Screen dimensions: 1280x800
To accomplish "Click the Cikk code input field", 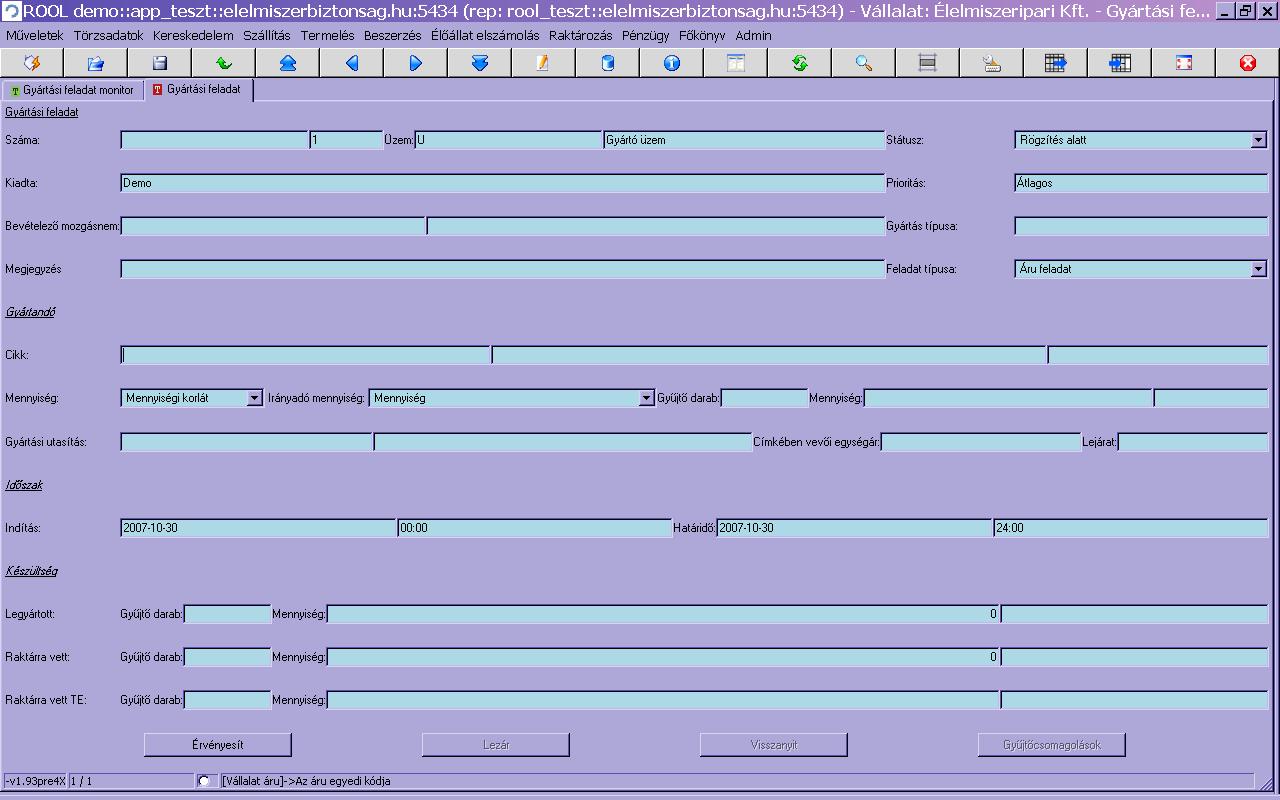I will coord(306,355).
